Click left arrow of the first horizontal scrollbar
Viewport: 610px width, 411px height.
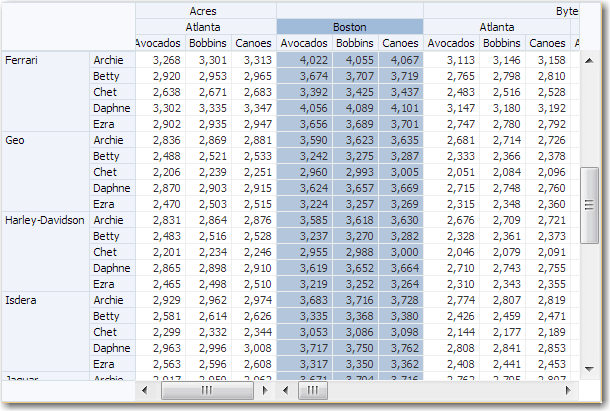point(145,390)
